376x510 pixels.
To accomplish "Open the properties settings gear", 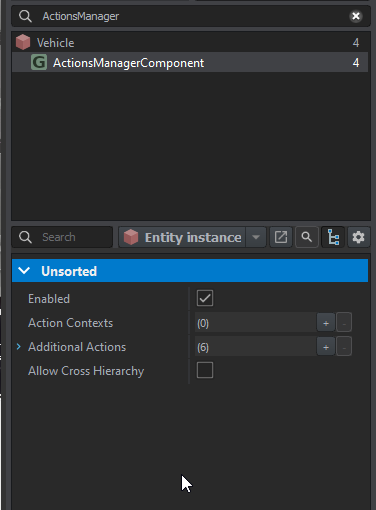I will [x=359, y=237].
